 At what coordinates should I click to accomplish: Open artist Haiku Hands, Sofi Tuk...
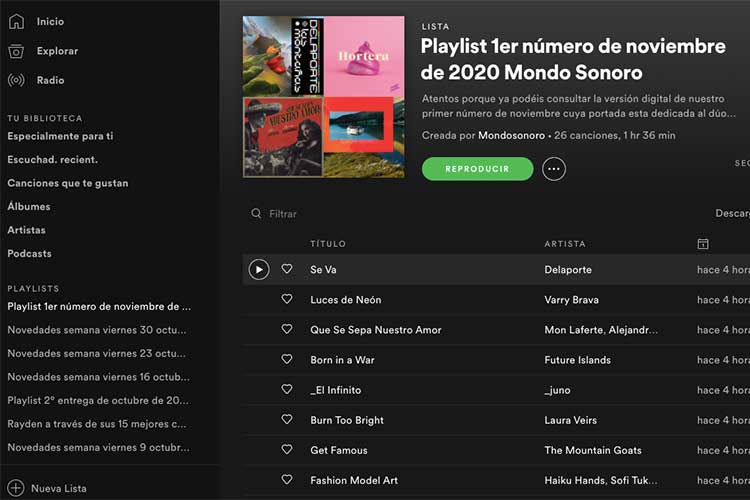[601, 480]
